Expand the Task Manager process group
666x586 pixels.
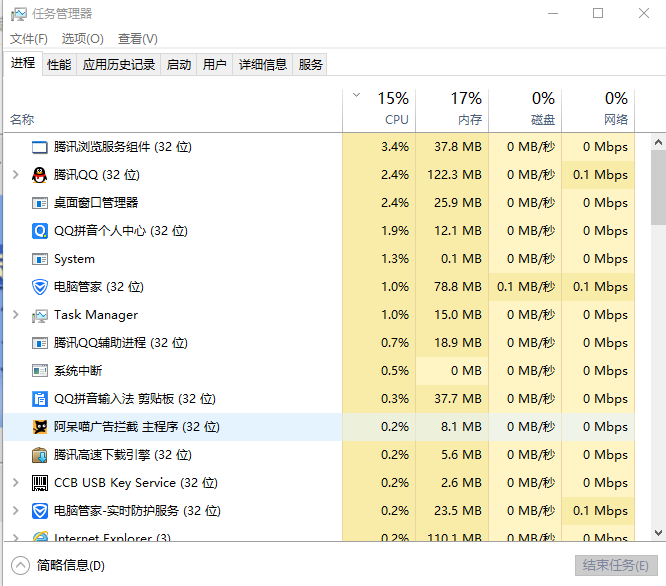(x=16, y=315)
